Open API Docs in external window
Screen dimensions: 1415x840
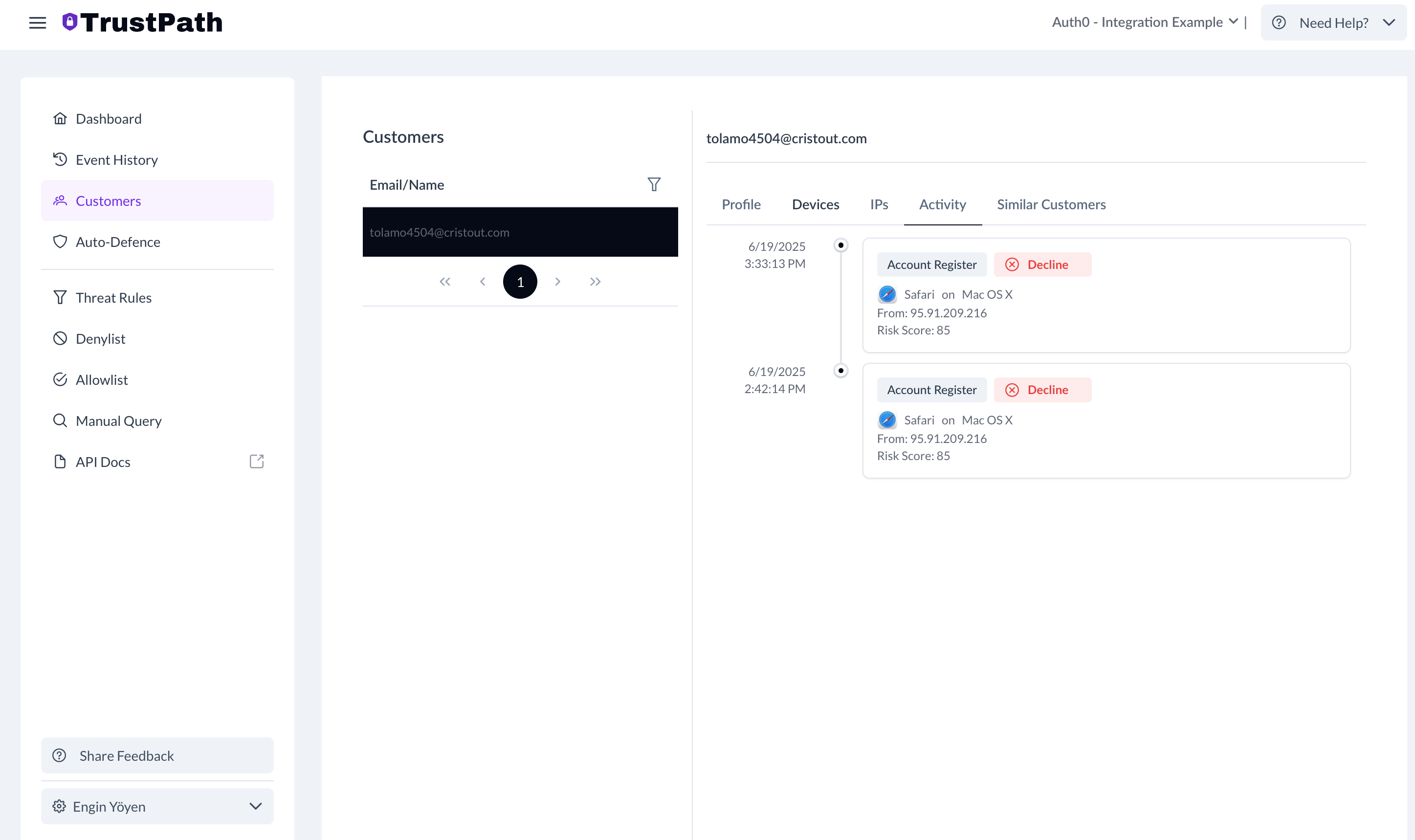(256, 462)
